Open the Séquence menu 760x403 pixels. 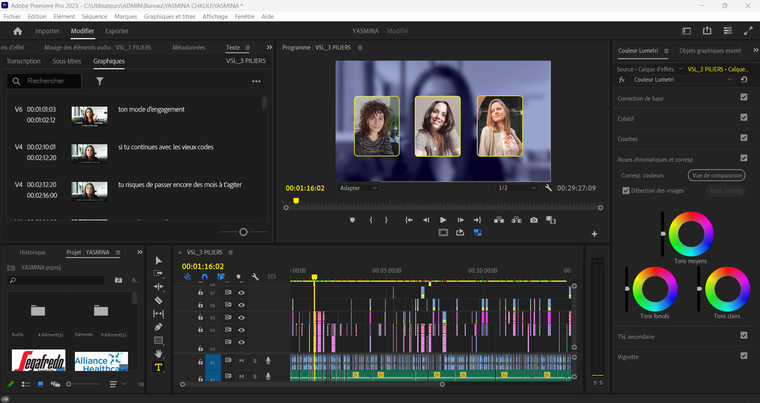(x=94, y=17)
